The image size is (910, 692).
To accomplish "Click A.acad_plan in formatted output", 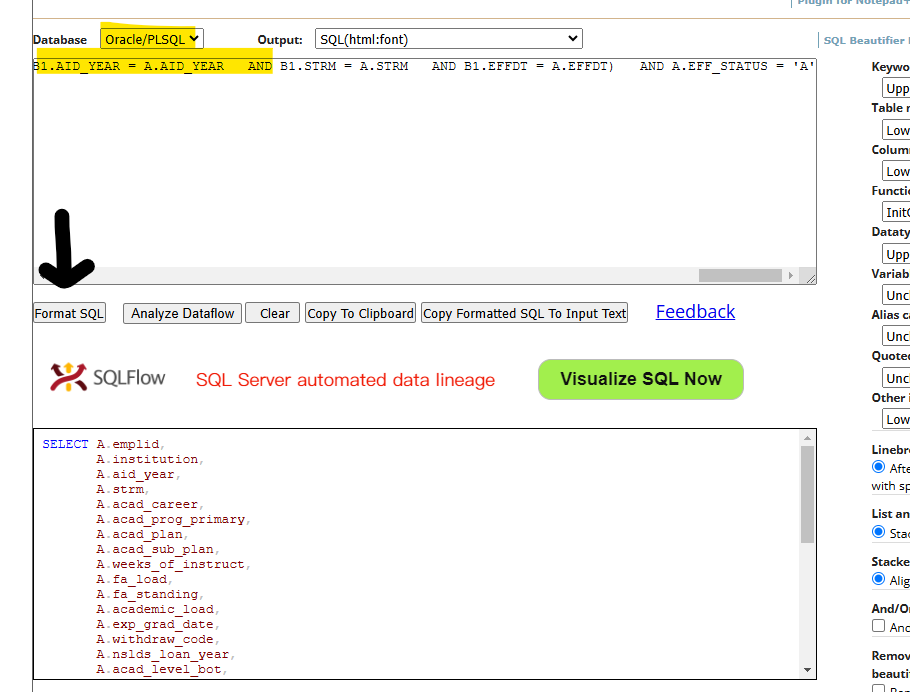I will 139,534.
